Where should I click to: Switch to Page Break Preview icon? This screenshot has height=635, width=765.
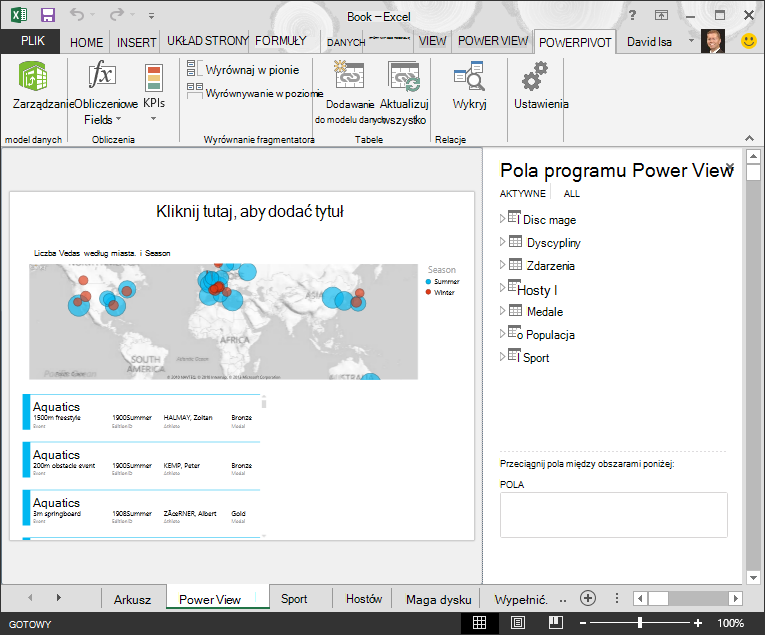[556, 623]
